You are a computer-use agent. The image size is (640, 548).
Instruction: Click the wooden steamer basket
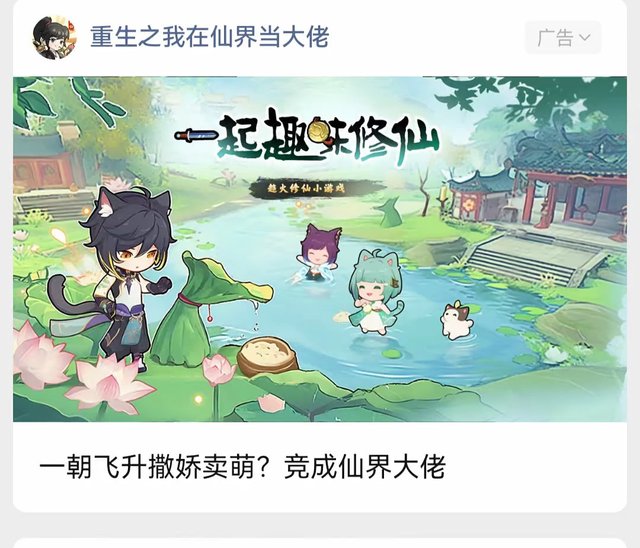[x=269, y=357]
